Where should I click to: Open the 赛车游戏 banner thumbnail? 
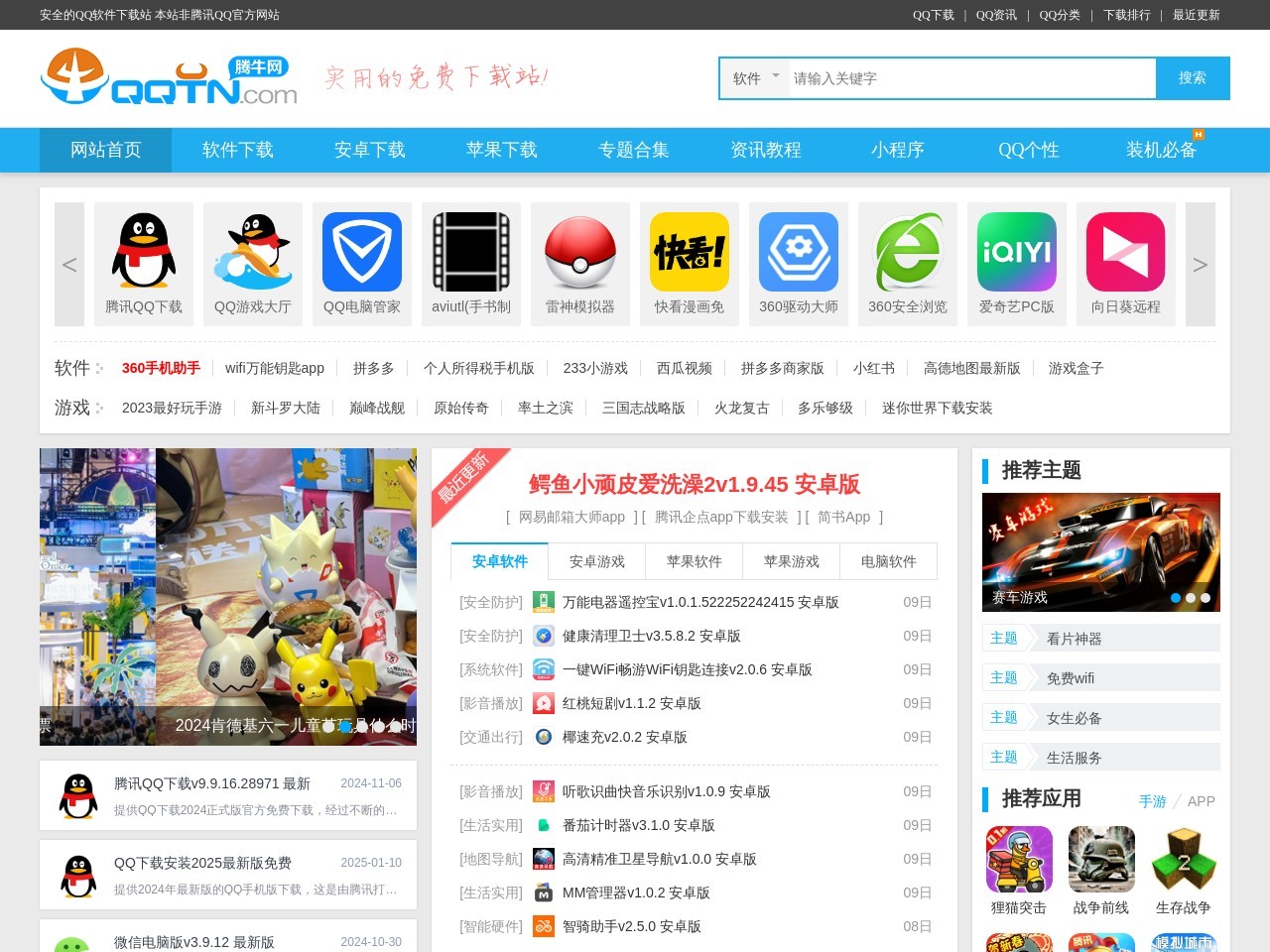[1101, 552]
